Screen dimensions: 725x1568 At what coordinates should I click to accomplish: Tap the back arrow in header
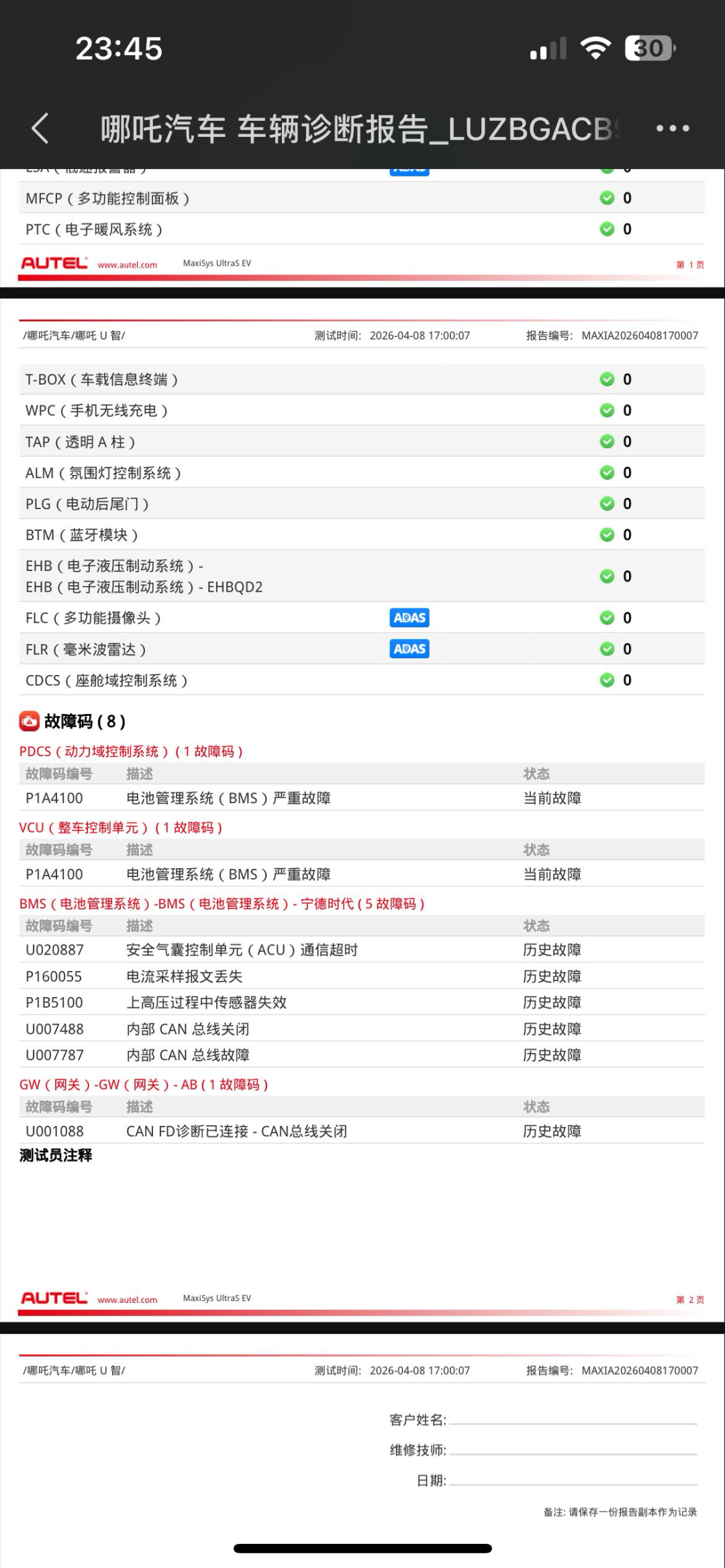point(40,128)
